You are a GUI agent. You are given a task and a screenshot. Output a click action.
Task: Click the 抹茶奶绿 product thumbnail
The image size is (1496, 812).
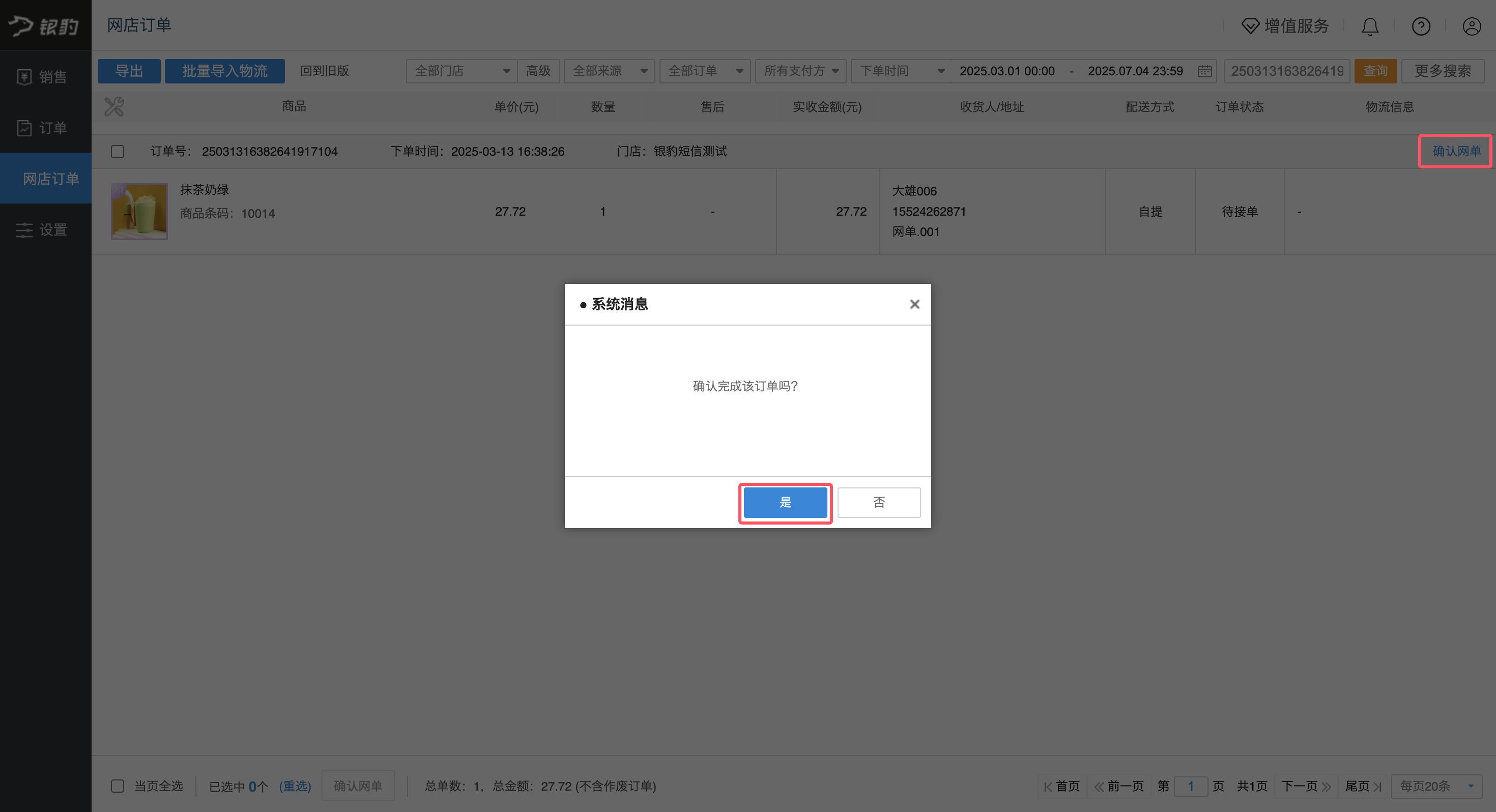point(139,212)
